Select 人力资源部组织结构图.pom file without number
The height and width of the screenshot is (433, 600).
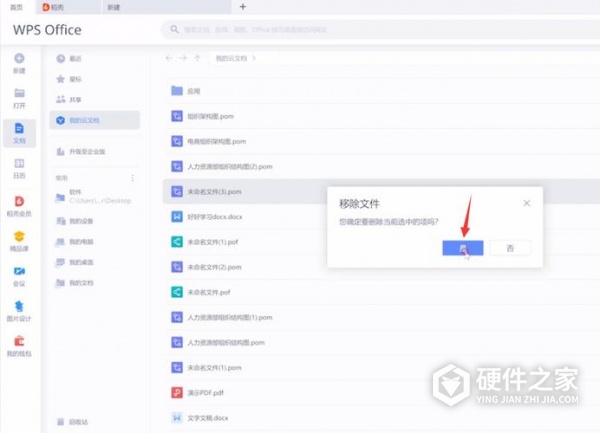(381, 342)
